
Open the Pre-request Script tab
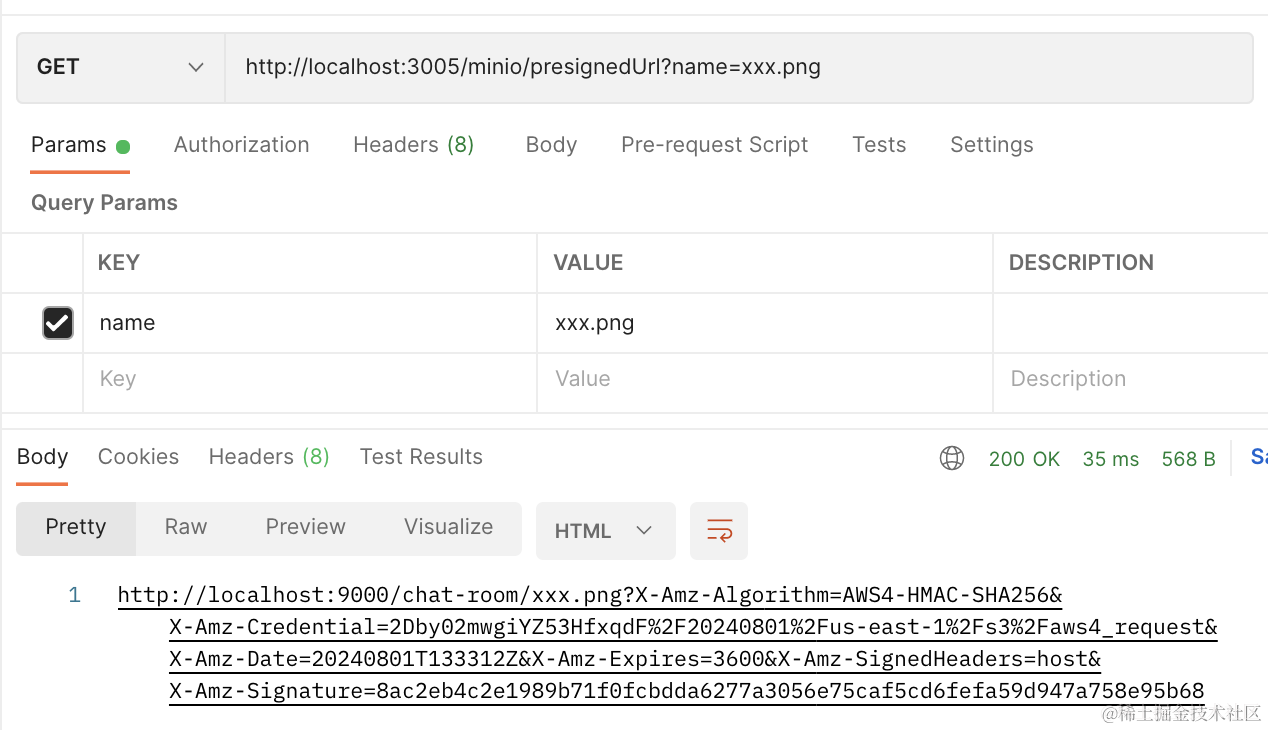(714, 145)
